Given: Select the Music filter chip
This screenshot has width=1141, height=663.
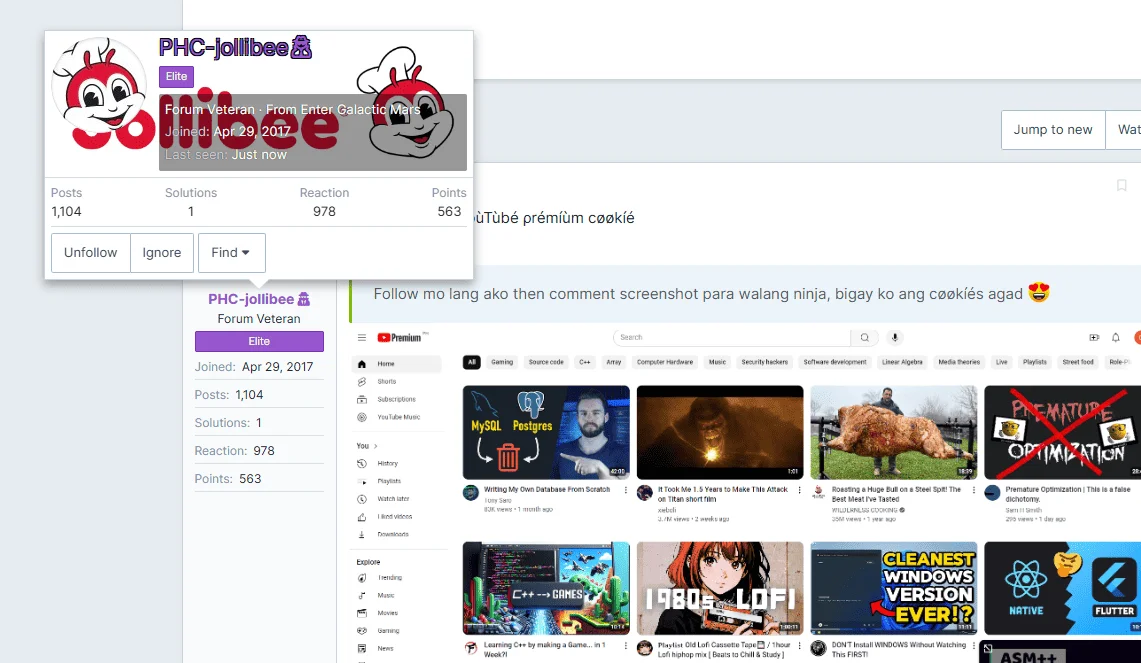Looking at the screenshot, I should pos(717,362).
